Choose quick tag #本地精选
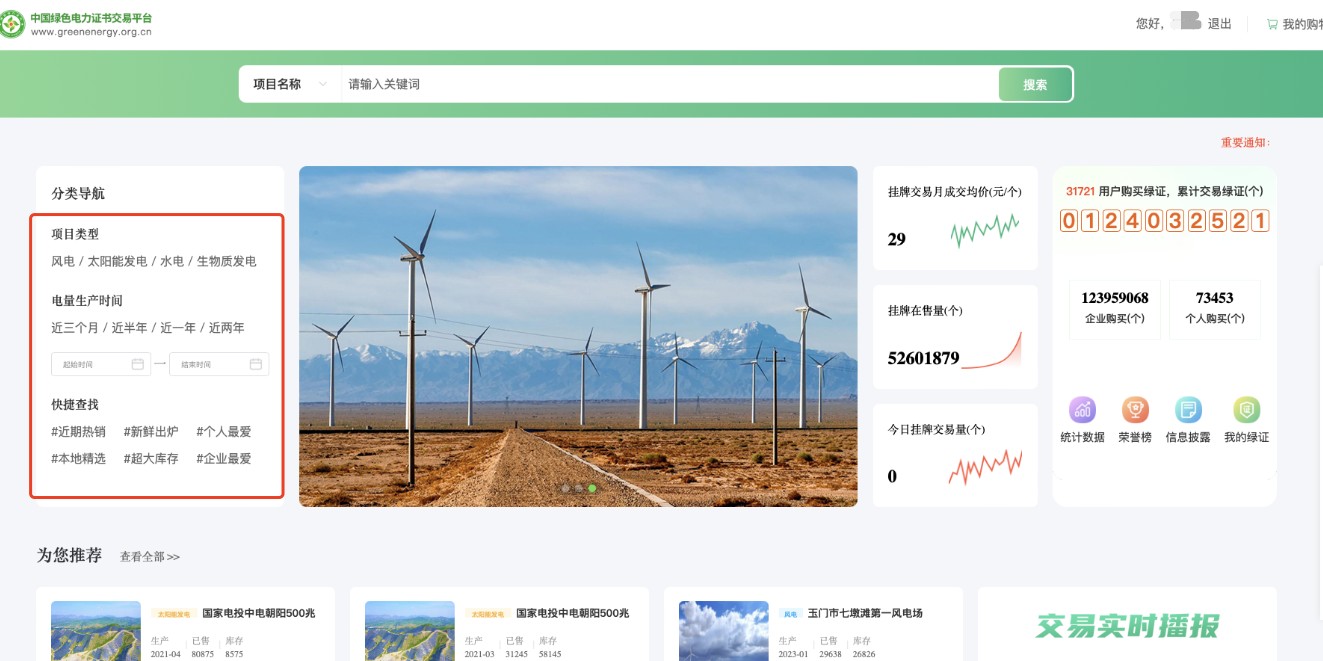 coord(78,459)
